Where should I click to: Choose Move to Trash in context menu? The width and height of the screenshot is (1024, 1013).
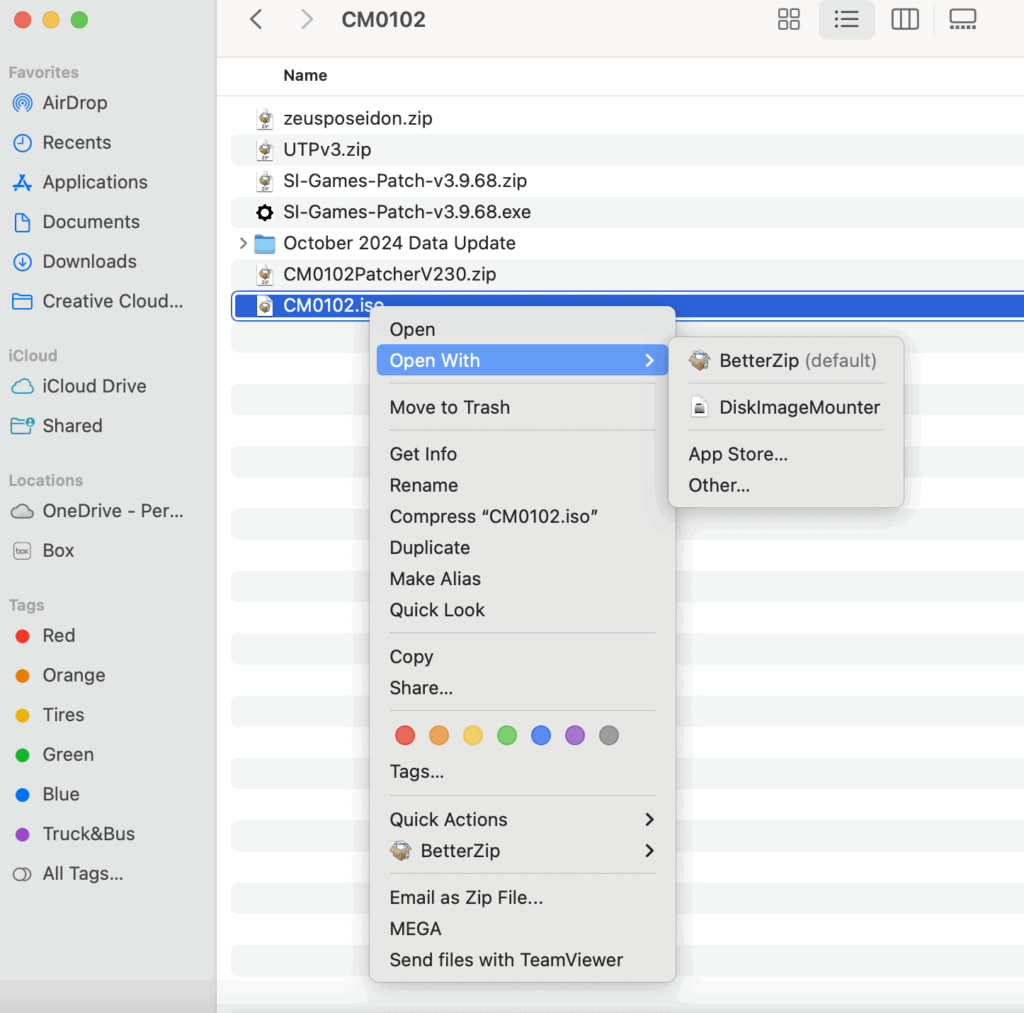click(x=449, y=407)
